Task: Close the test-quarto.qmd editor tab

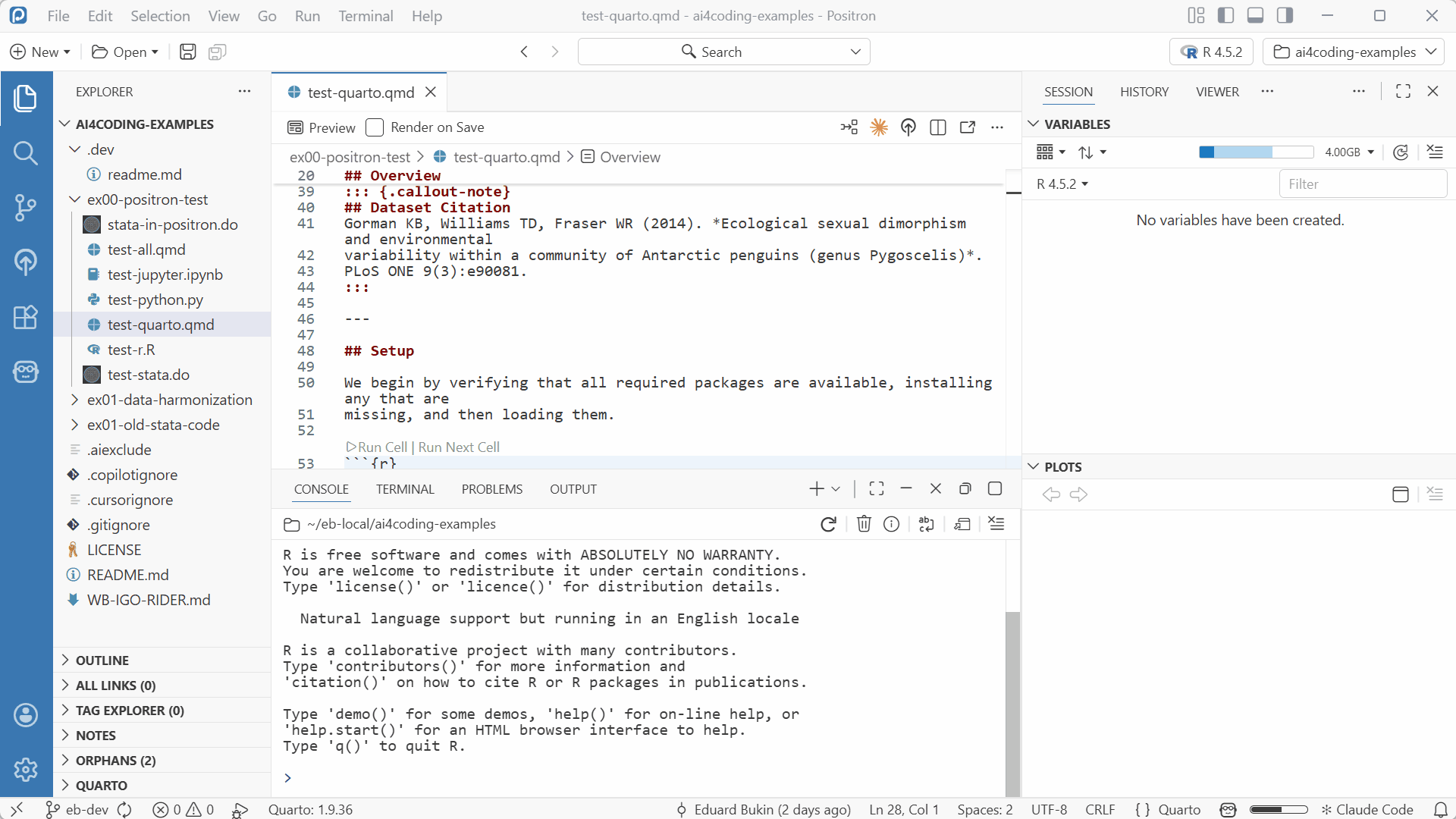Action: tap(431, 92)
